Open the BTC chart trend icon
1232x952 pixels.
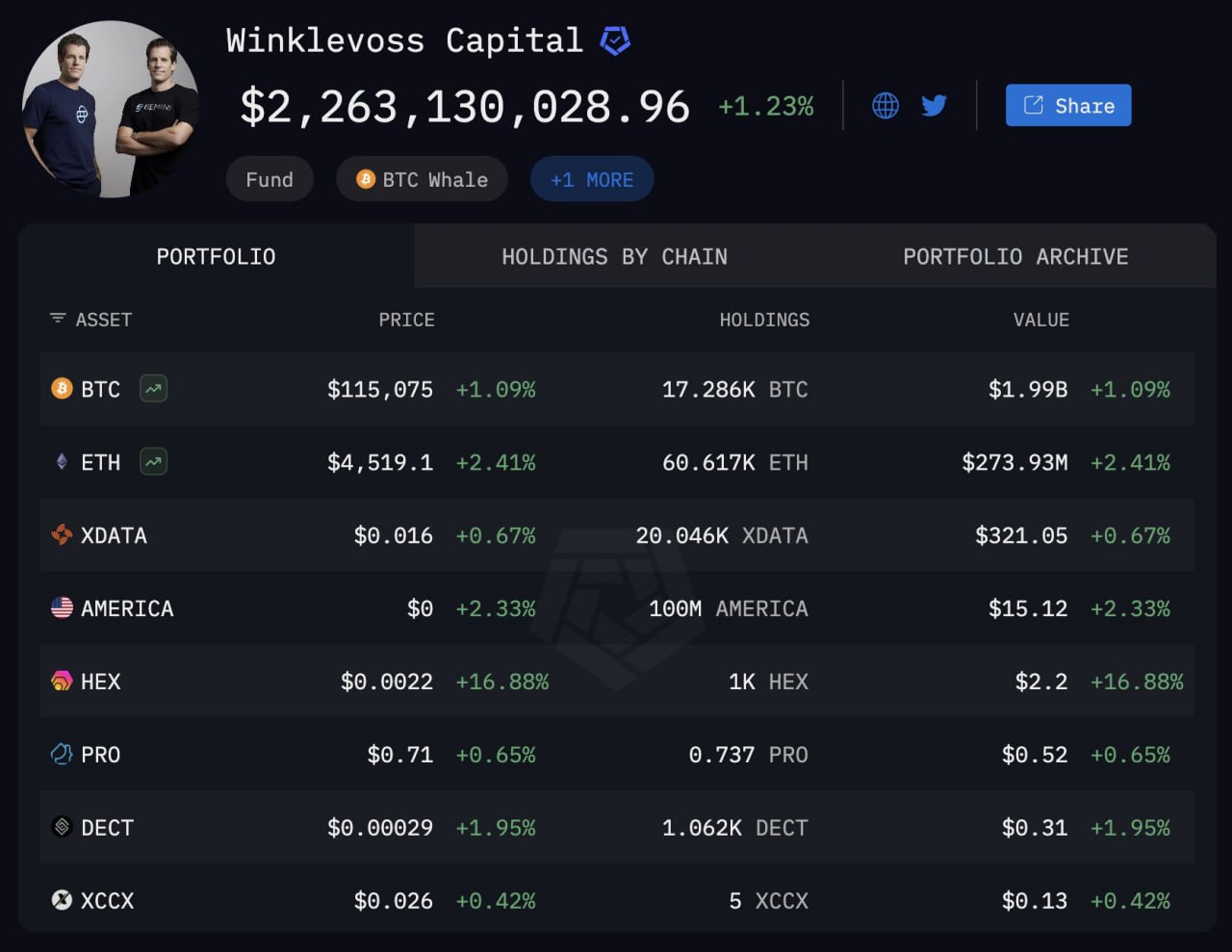tap(153, 388)
